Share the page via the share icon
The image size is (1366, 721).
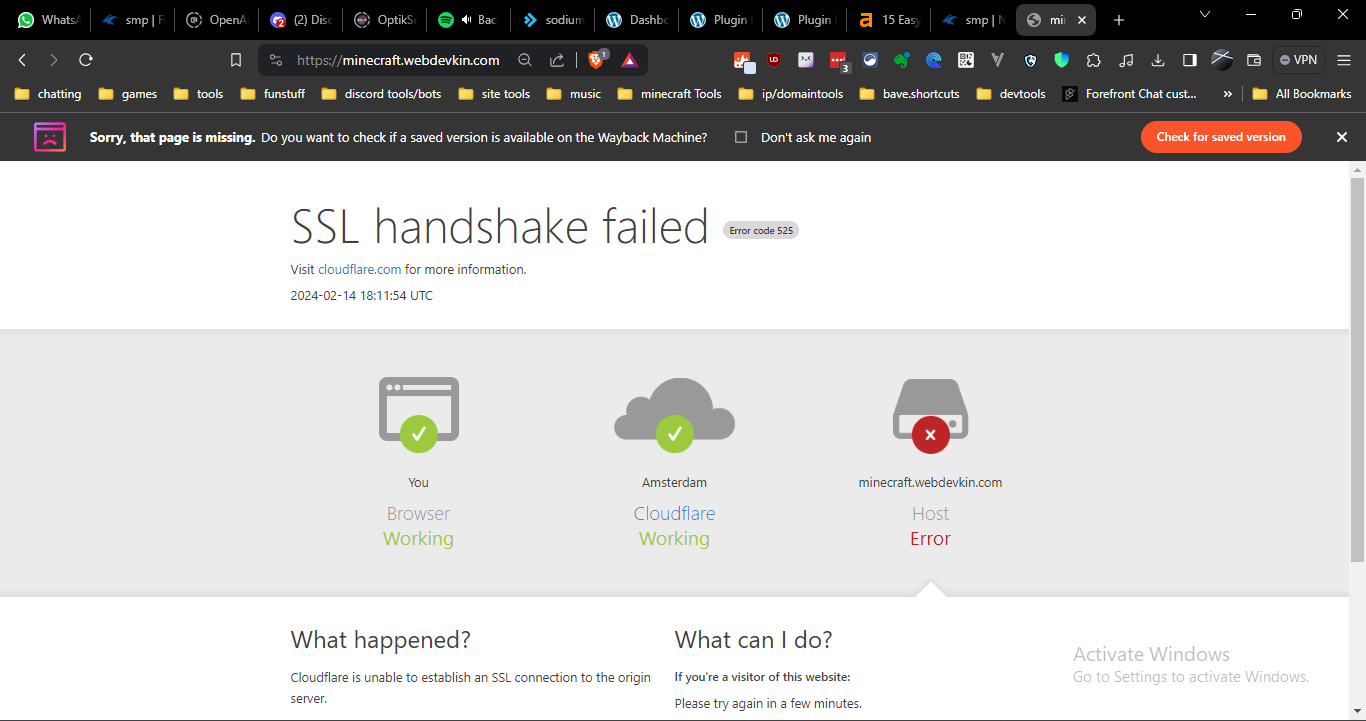pyautogui.click(x=557, y=60)
